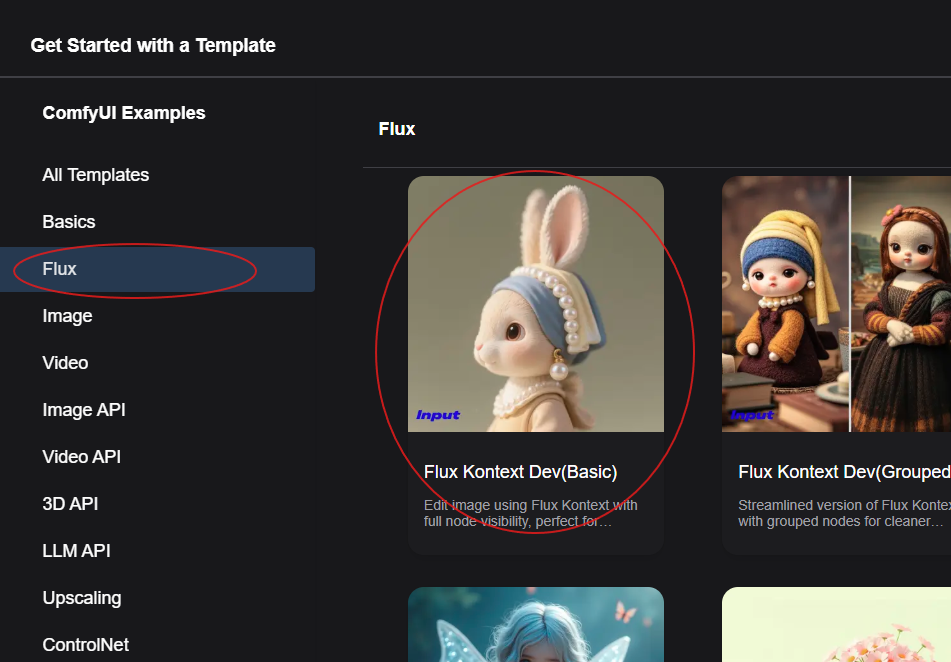Open the blue-haired fairy template thumbnail

coord(536,624)
